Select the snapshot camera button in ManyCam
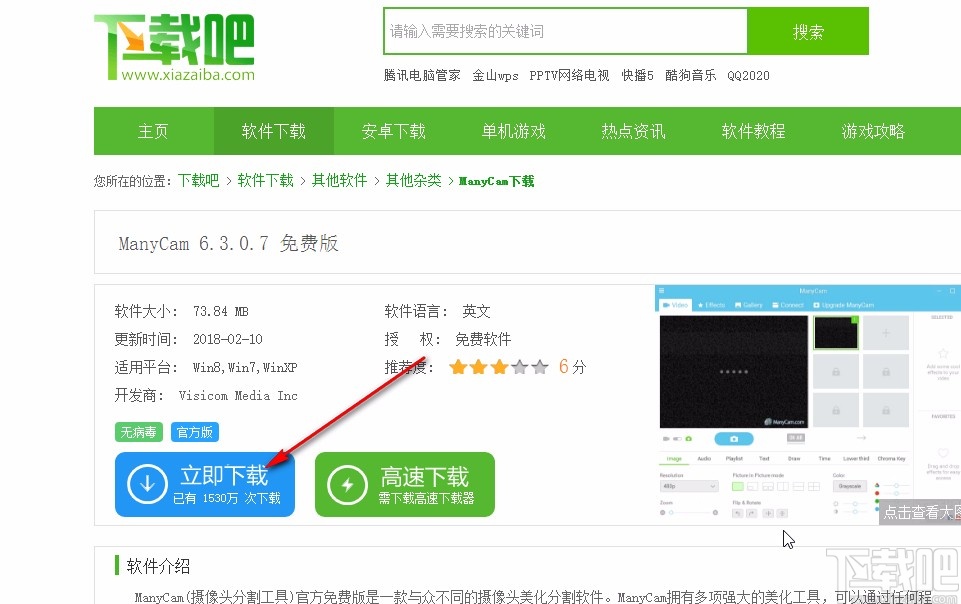 734,439
